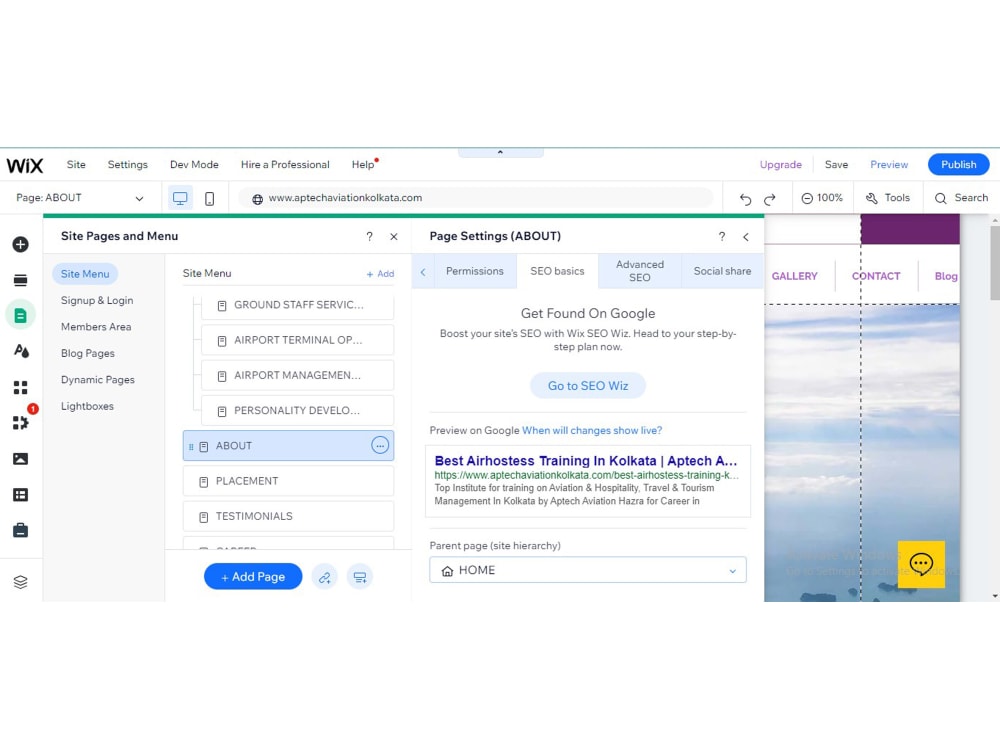Open the Media image icon in sidebar
Image resolution: width=1000 pixels, height=750 pixels.
coord(20,459)
